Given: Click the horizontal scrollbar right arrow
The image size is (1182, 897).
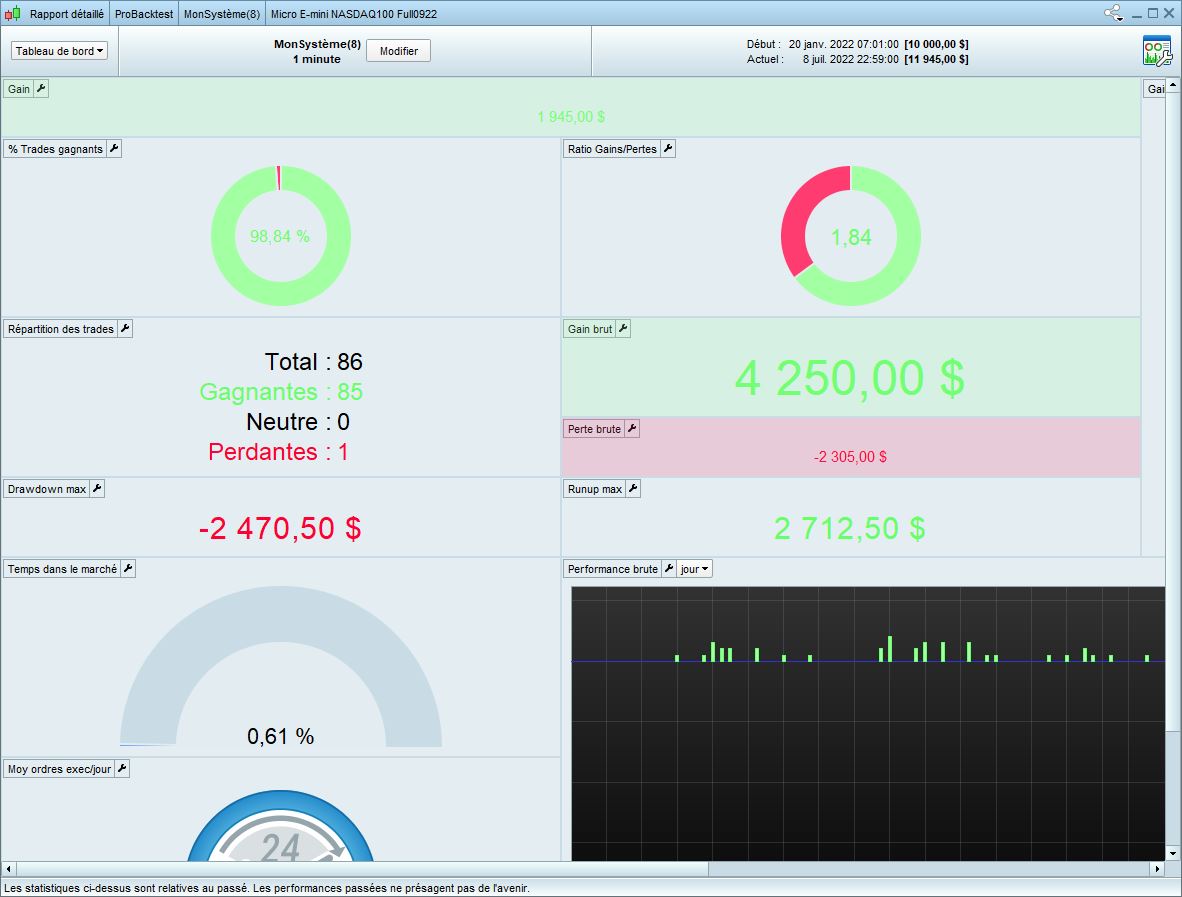Looking at the screenshot, I should tap(1157, 869).
